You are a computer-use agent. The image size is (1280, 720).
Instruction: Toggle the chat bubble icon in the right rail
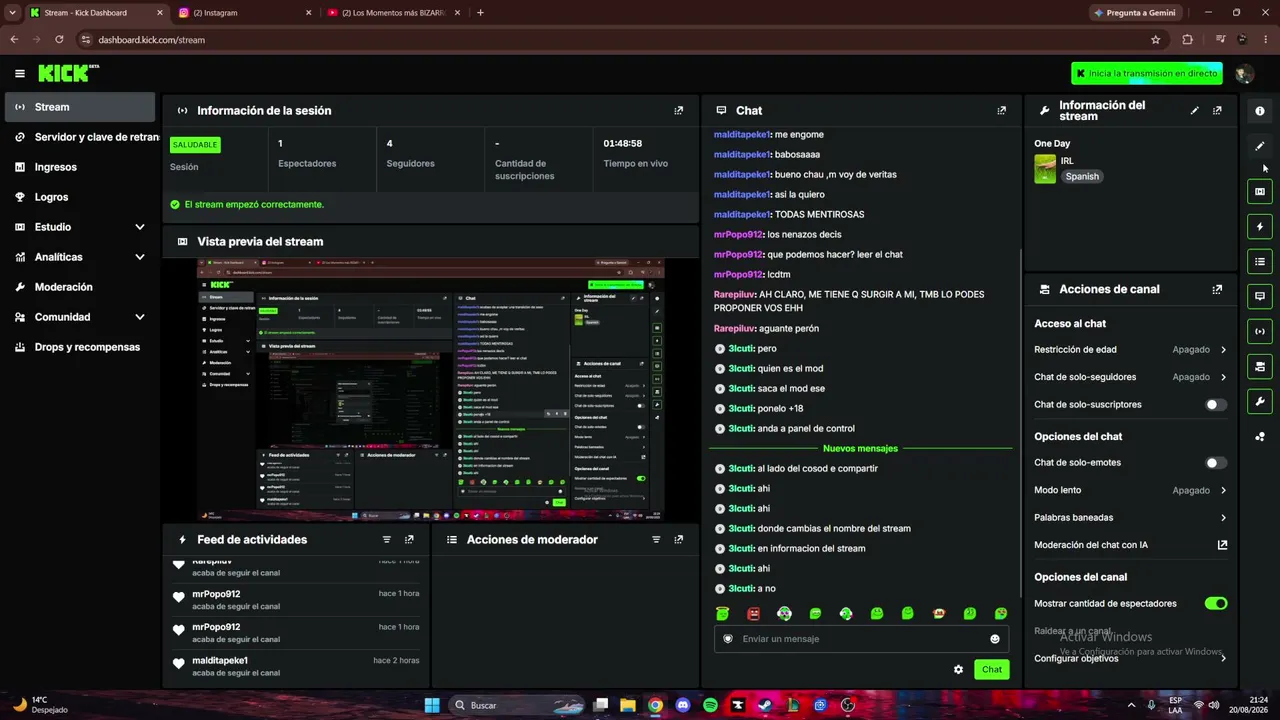pos(1260,297)
